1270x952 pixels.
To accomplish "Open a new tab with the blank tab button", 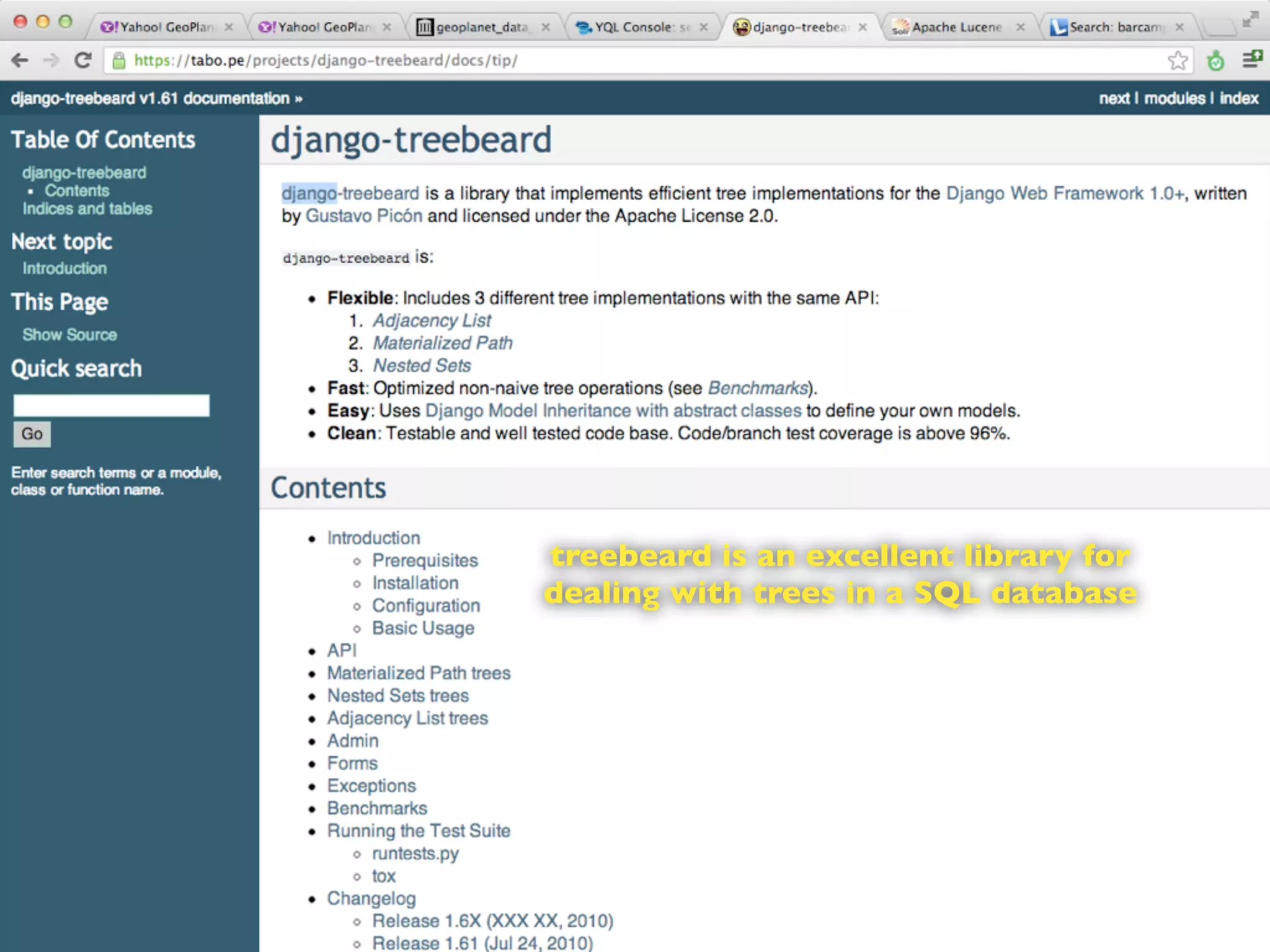I will 1219,27.
